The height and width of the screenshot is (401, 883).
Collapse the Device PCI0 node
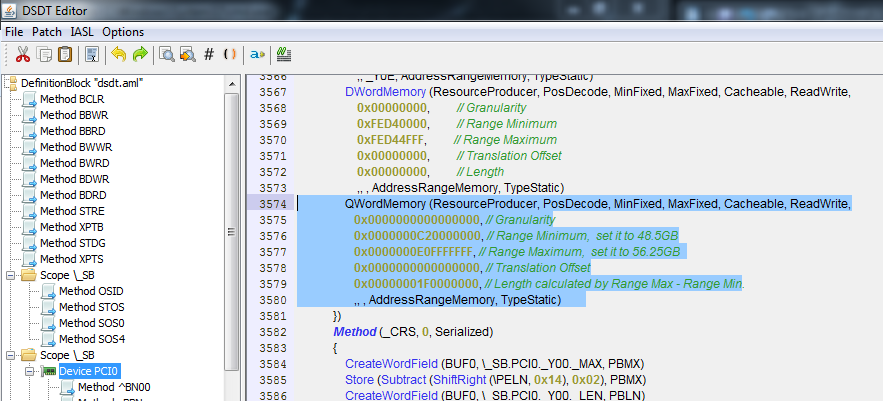pos(29,371)
